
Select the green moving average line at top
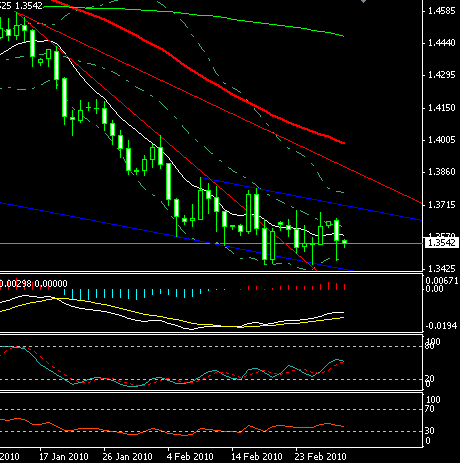pos(213,16)
